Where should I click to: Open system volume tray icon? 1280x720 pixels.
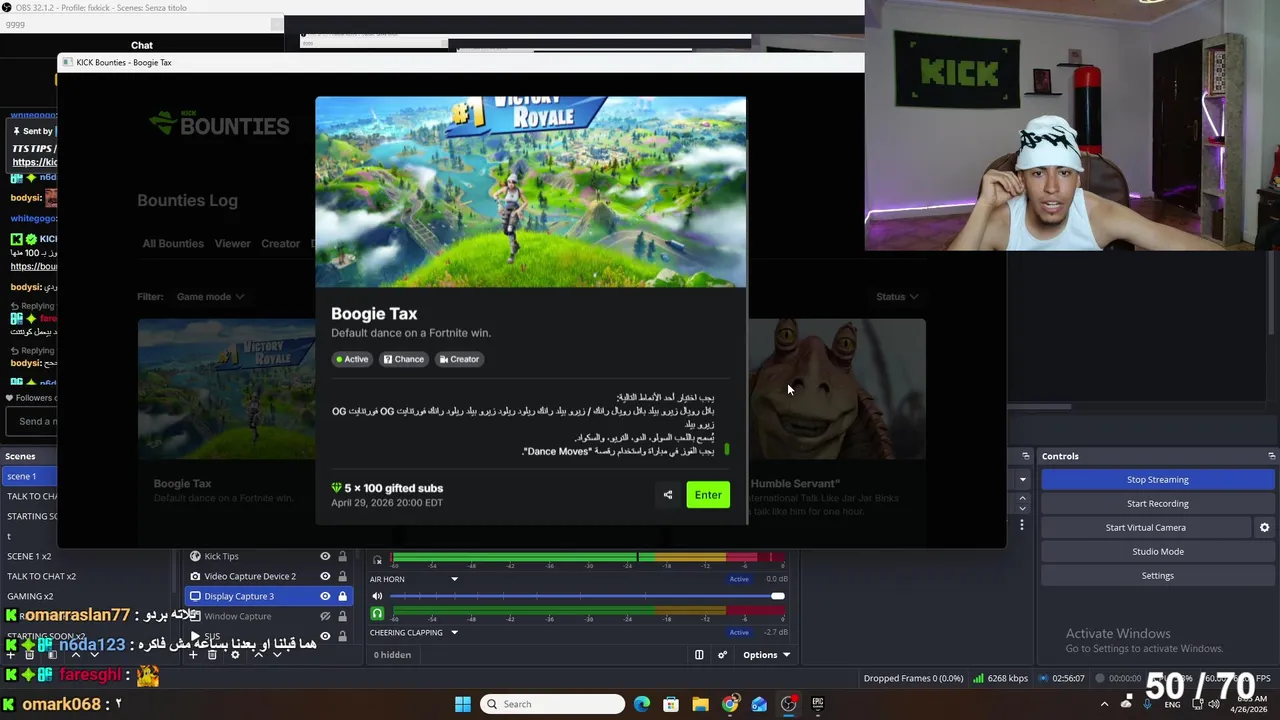(x=1214, y=704)
